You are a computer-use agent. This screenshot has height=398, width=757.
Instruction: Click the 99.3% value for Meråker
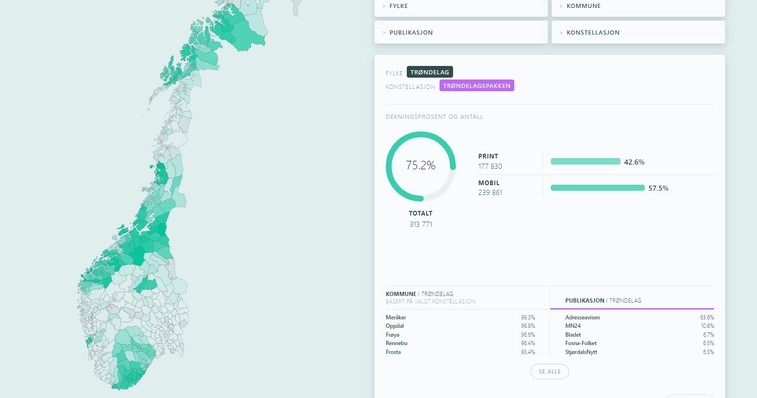(x=528, y=317)
